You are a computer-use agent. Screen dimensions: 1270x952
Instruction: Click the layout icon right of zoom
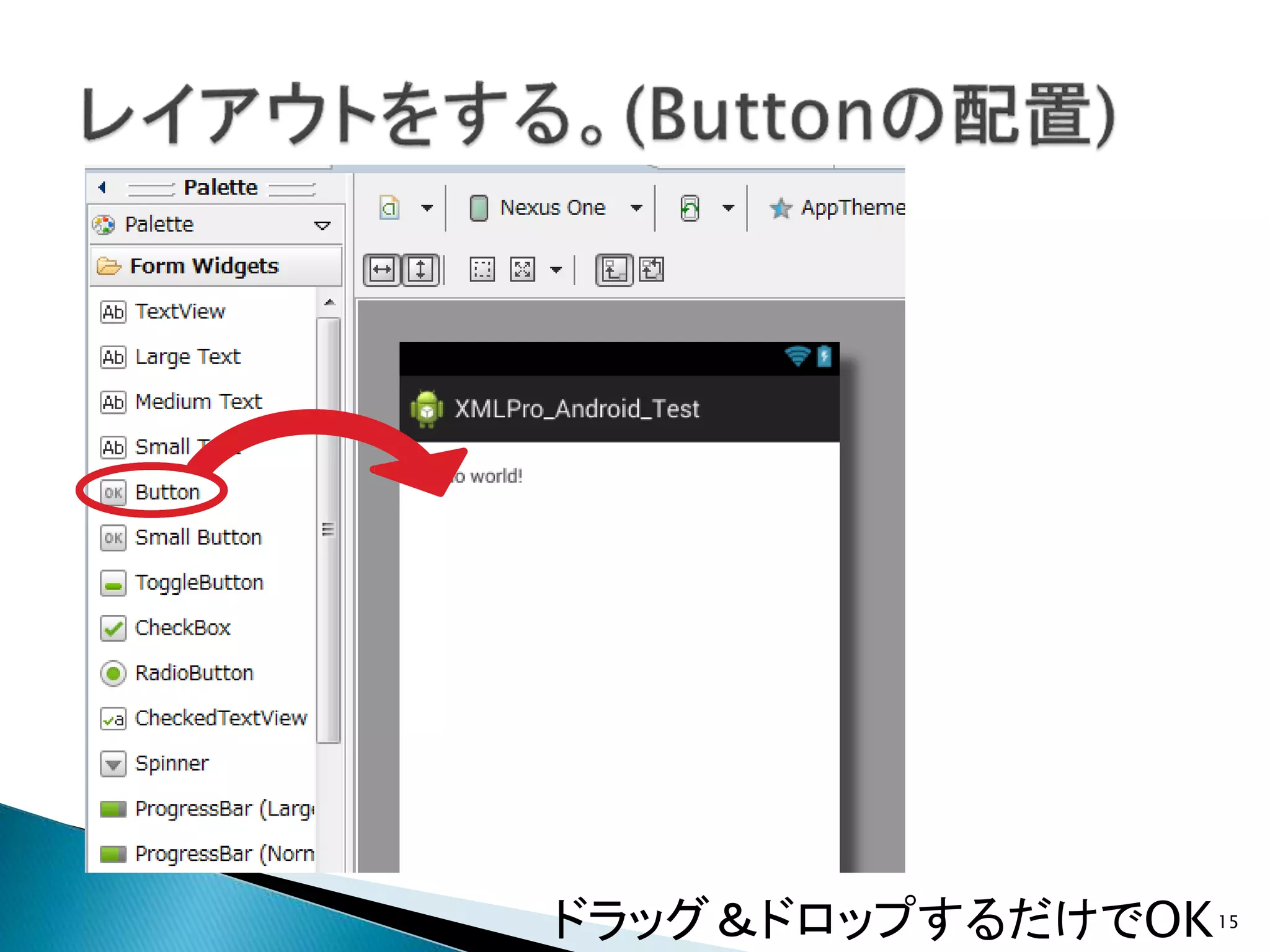tap(651, 270)
